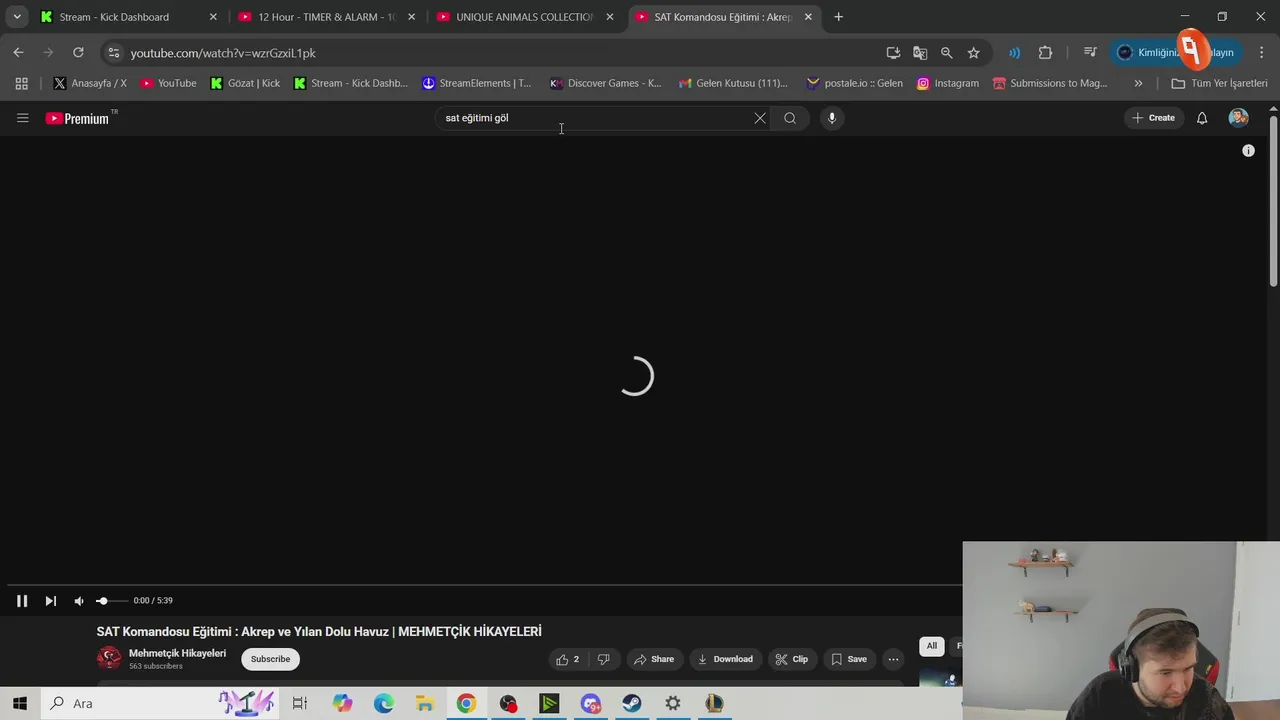
Task: Run the search with the magnifier button
Action: 790,118
